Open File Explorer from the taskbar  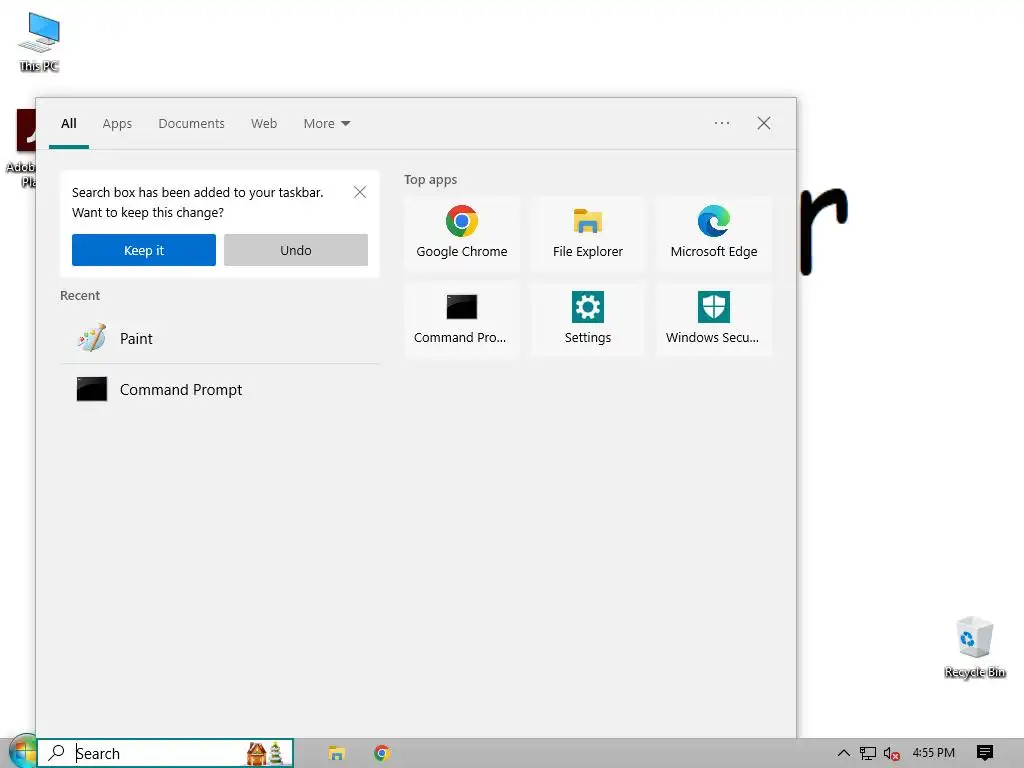point(336,753)
